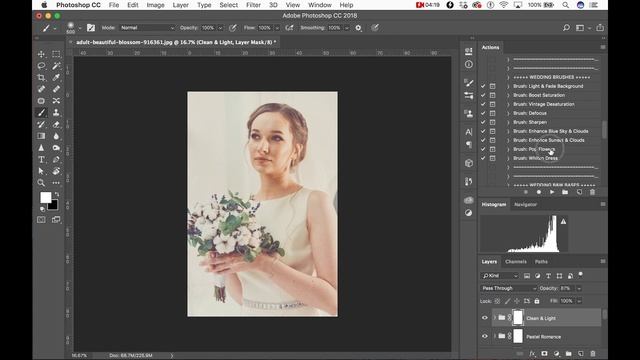
Task: Select the Eraser tool
Action: pos(56,124)
